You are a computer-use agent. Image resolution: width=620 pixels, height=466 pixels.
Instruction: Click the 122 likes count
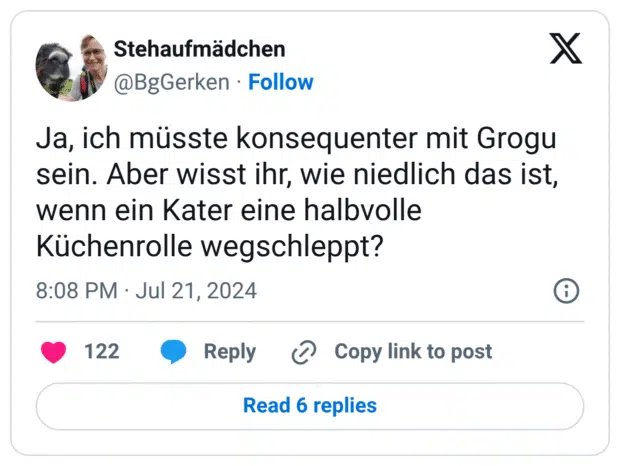(101, 351)
